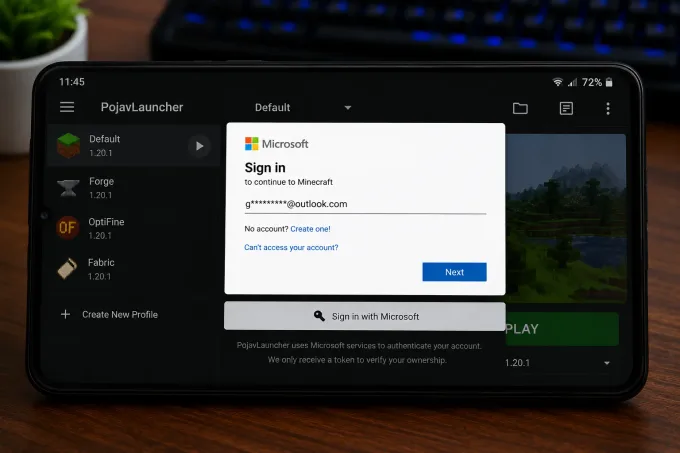The height and width of the screenshot is (453, 680).
Task: Click the 'to continue to Minecraft' text
Action: coord(288,182)
